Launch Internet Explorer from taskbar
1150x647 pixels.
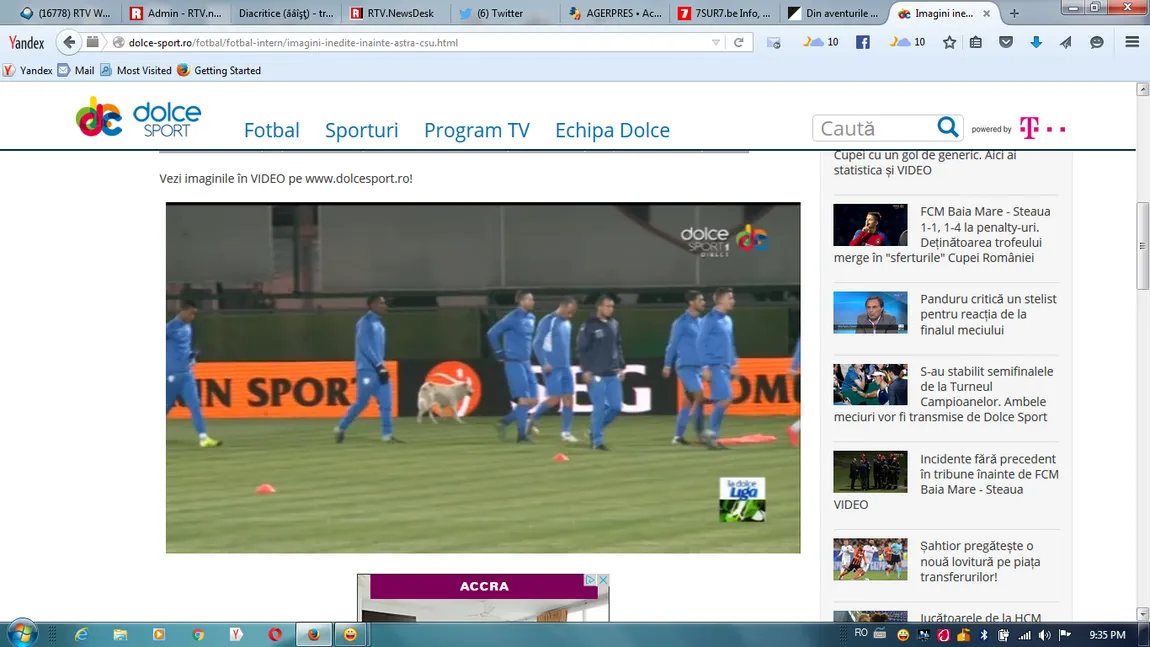pyautogui.click(x=81, y=635)
